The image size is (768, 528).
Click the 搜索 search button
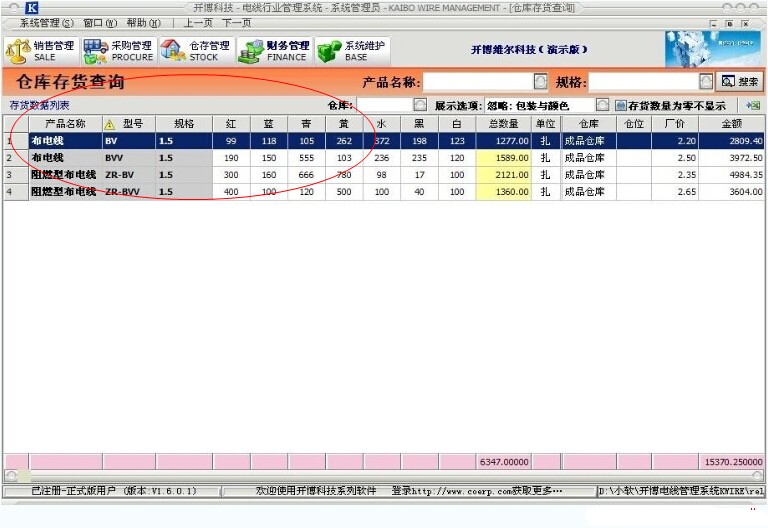(x=740, y=81)
